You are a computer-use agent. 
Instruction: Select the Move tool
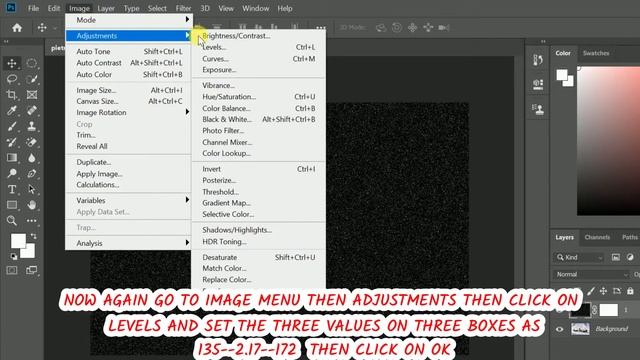[12, 63]
